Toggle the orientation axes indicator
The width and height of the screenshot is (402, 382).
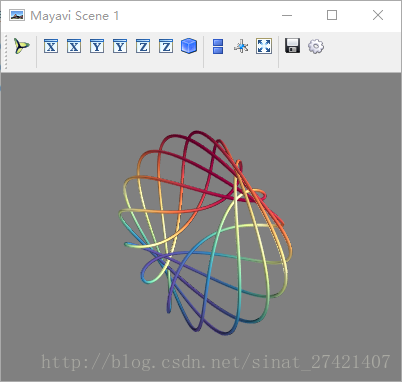point(241,46)
